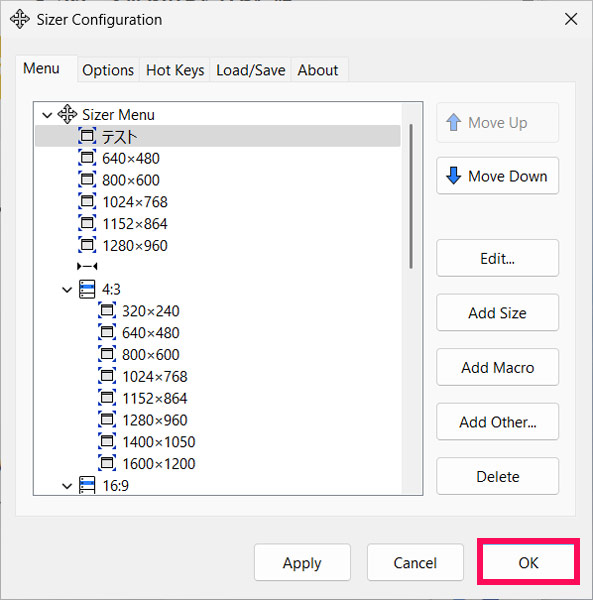Image resolution: width=593 pixels, height=600 pixels.
Task: Select the 1600×1200 label
Action: (x=158, y=464)
